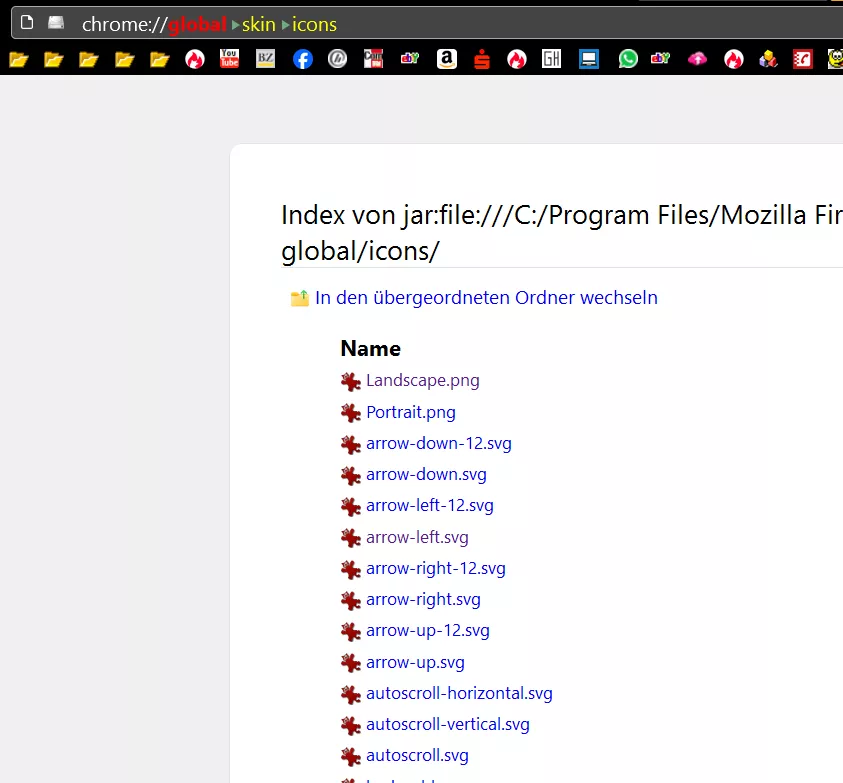This screenshot has width=843, height=783.
Task: Open the arrow-left.svg link
Action: 417,538
